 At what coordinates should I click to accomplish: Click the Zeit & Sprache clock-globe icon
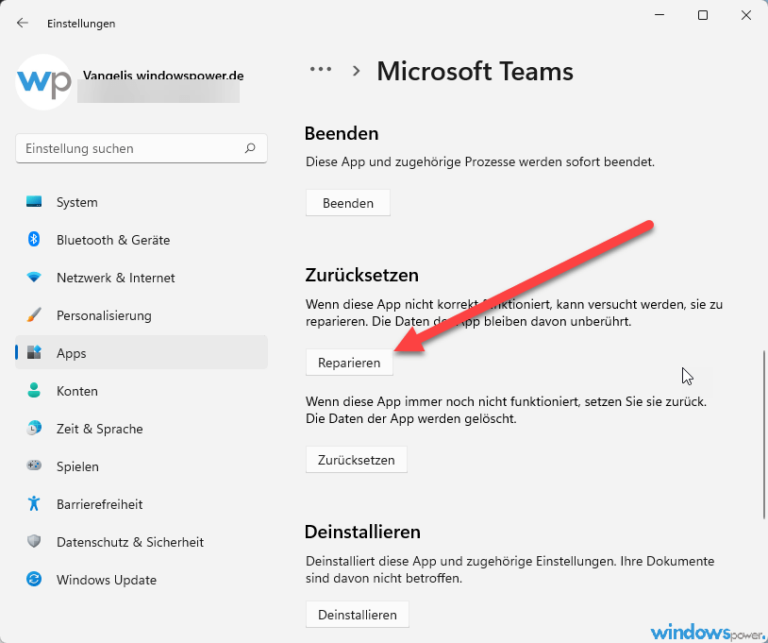pyautogui.click(x=34, y=428)
